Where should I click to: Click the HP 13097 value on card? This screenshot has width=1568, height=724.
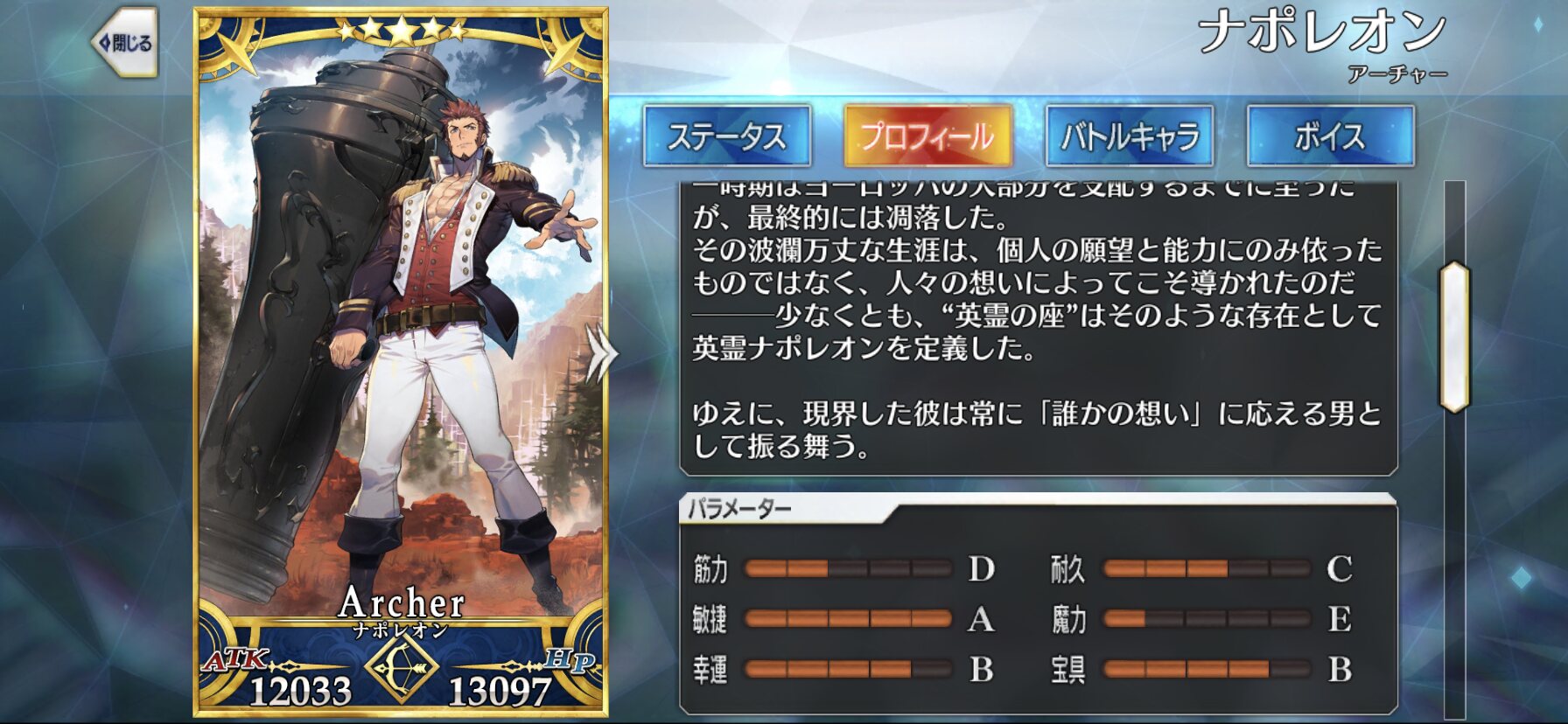point(500,691)
